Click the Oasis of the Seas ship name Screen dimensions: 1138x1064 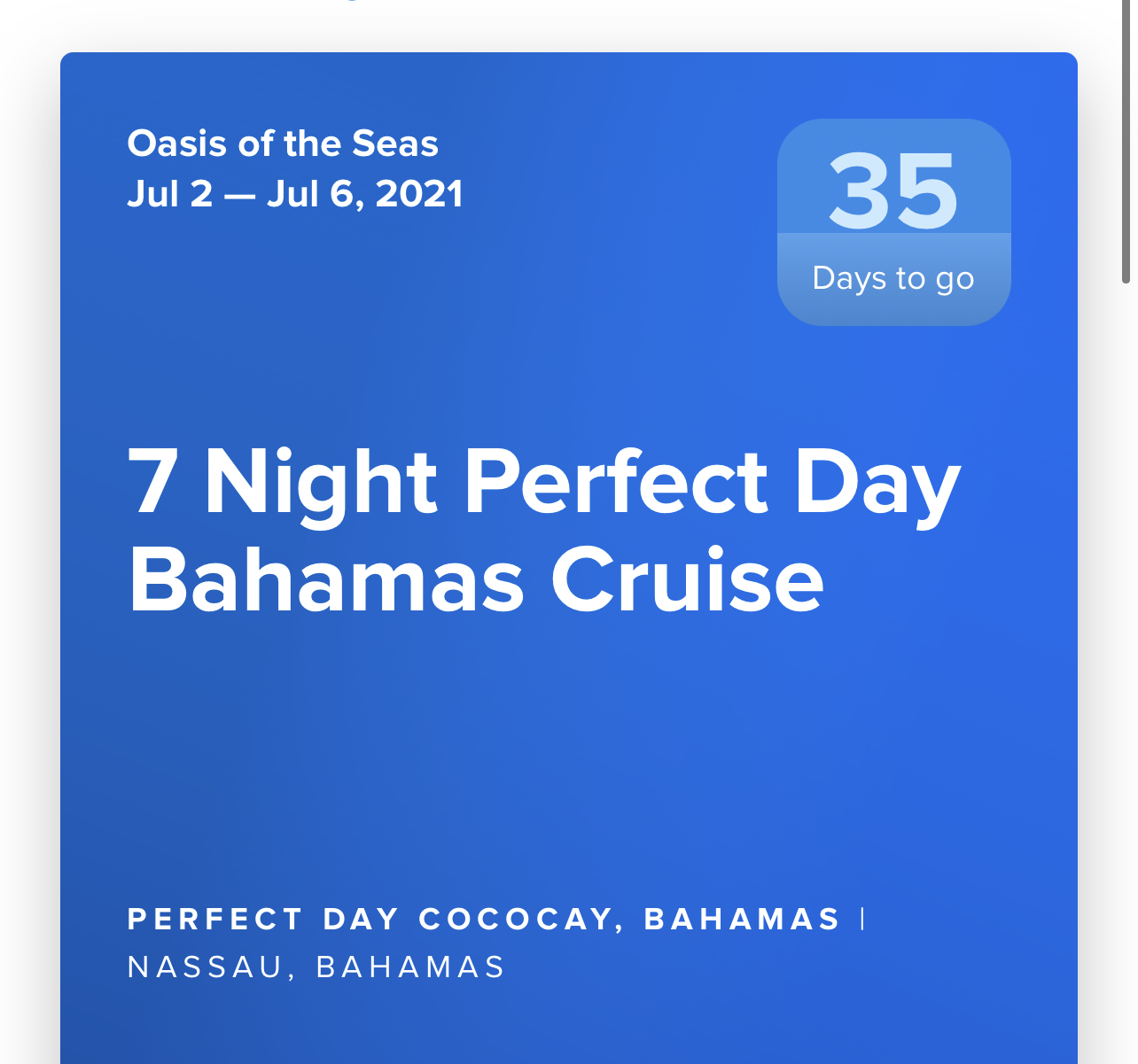pyautogui.click(x=283, y=144)
